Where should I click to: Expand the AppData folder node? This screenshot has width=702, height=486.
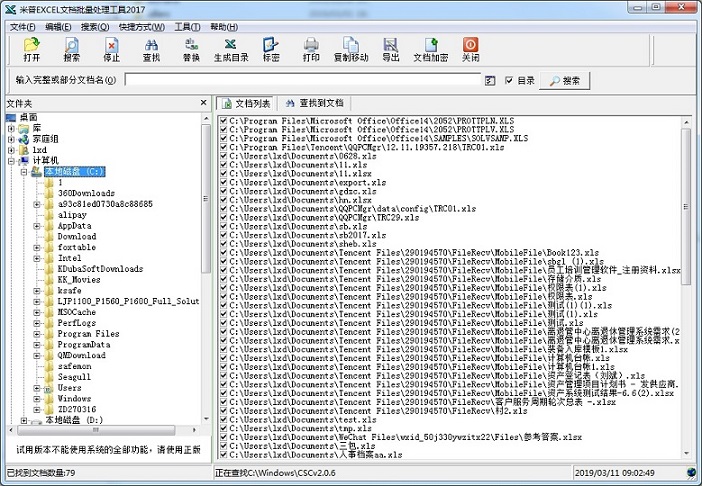coord(37,226)
